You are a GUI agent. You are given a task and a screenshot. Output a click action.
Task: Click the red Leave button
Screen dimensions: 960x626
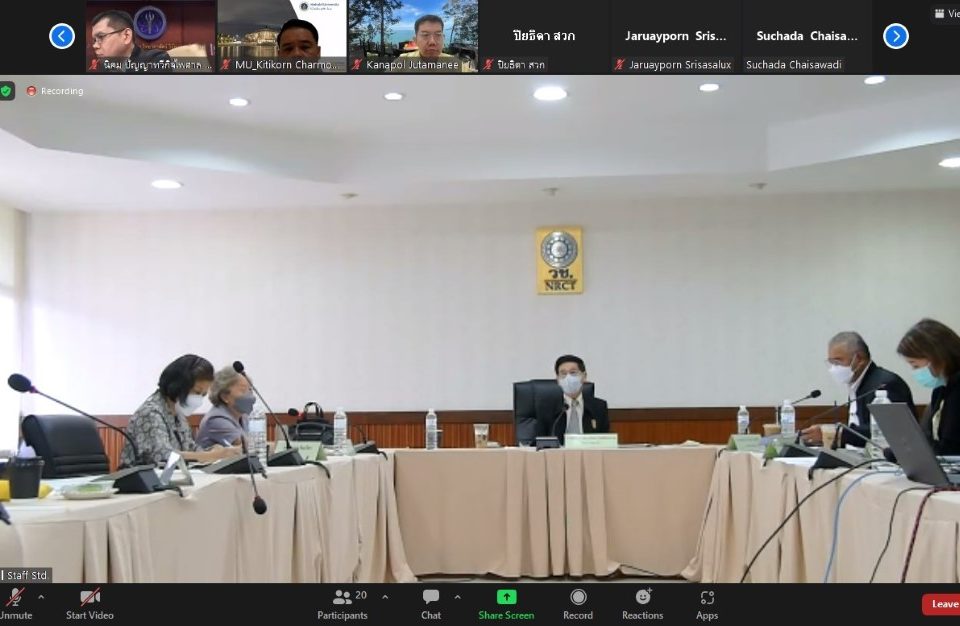coord(942,604)
